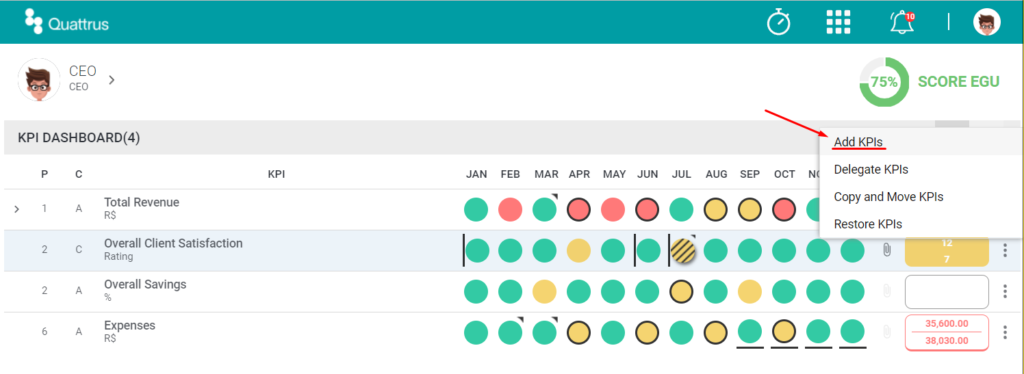Screen dimensions: 1024x374
Task: Click Total Revenue June red indicator
Action: tap(647, 210)
